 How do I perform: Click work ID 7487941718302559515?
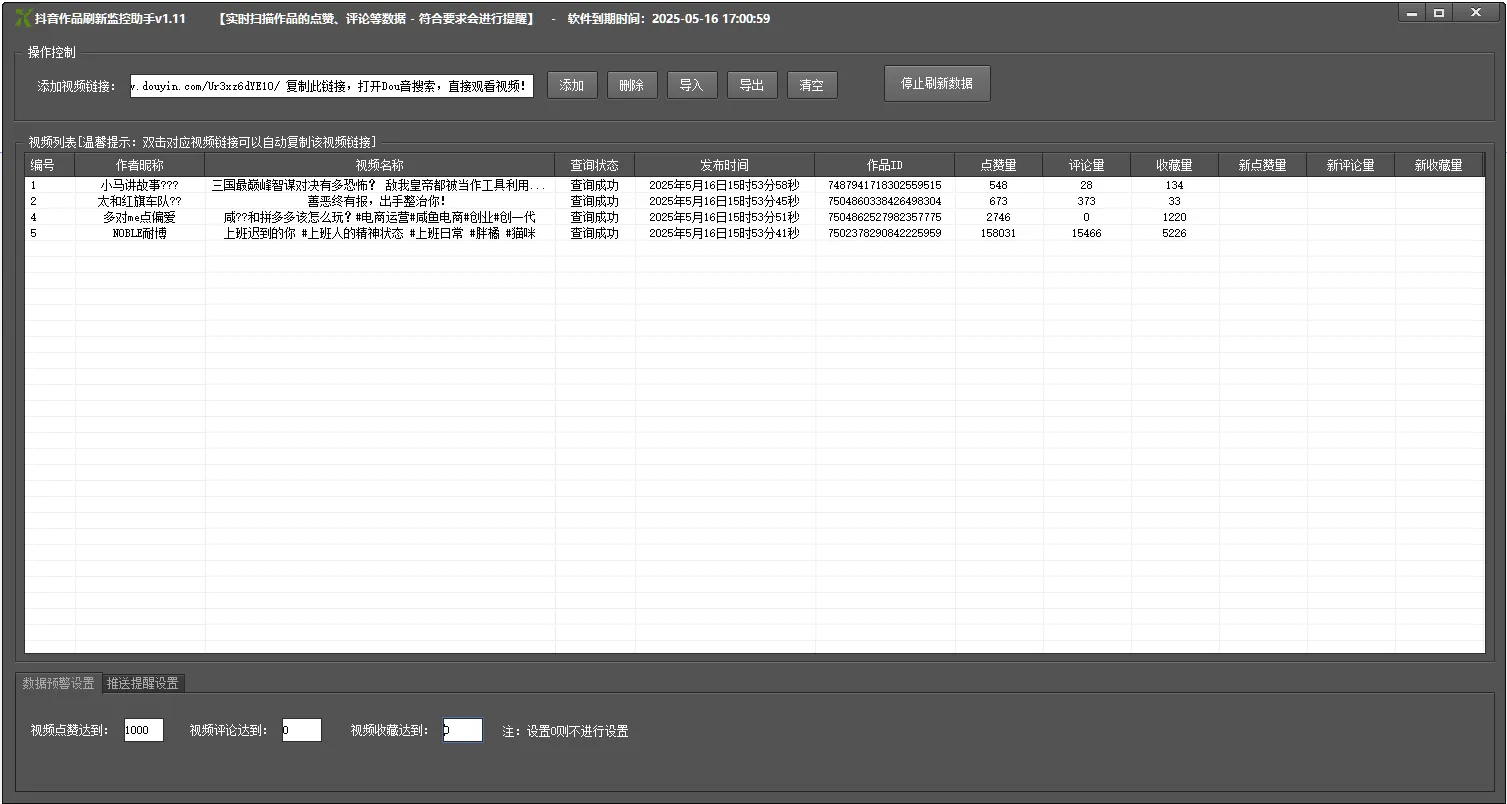[884, 185]
